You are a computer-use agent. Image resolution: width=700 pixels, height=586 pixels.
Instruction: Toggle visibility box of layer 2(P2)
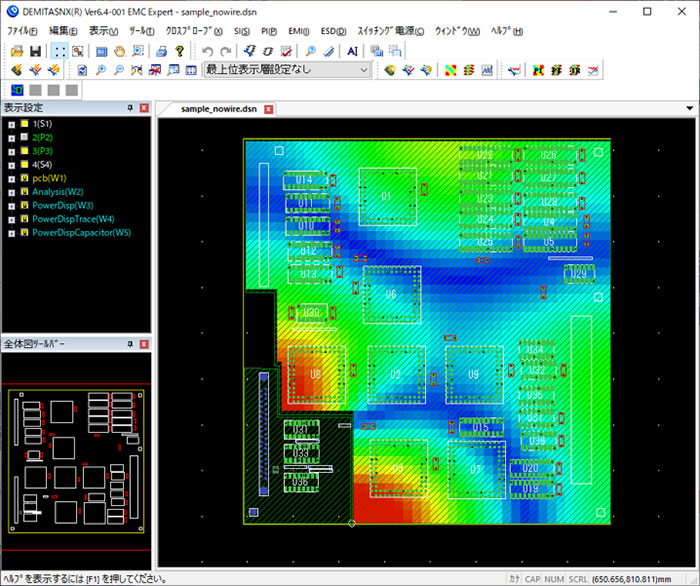coord(25,136)
